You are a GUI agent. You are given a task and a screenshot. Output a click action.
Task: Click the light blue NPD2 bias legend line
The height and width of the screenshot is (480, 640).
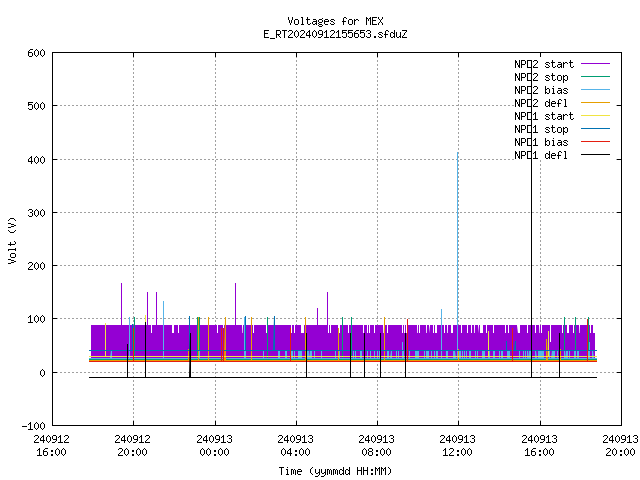click(x=595, y=90)
